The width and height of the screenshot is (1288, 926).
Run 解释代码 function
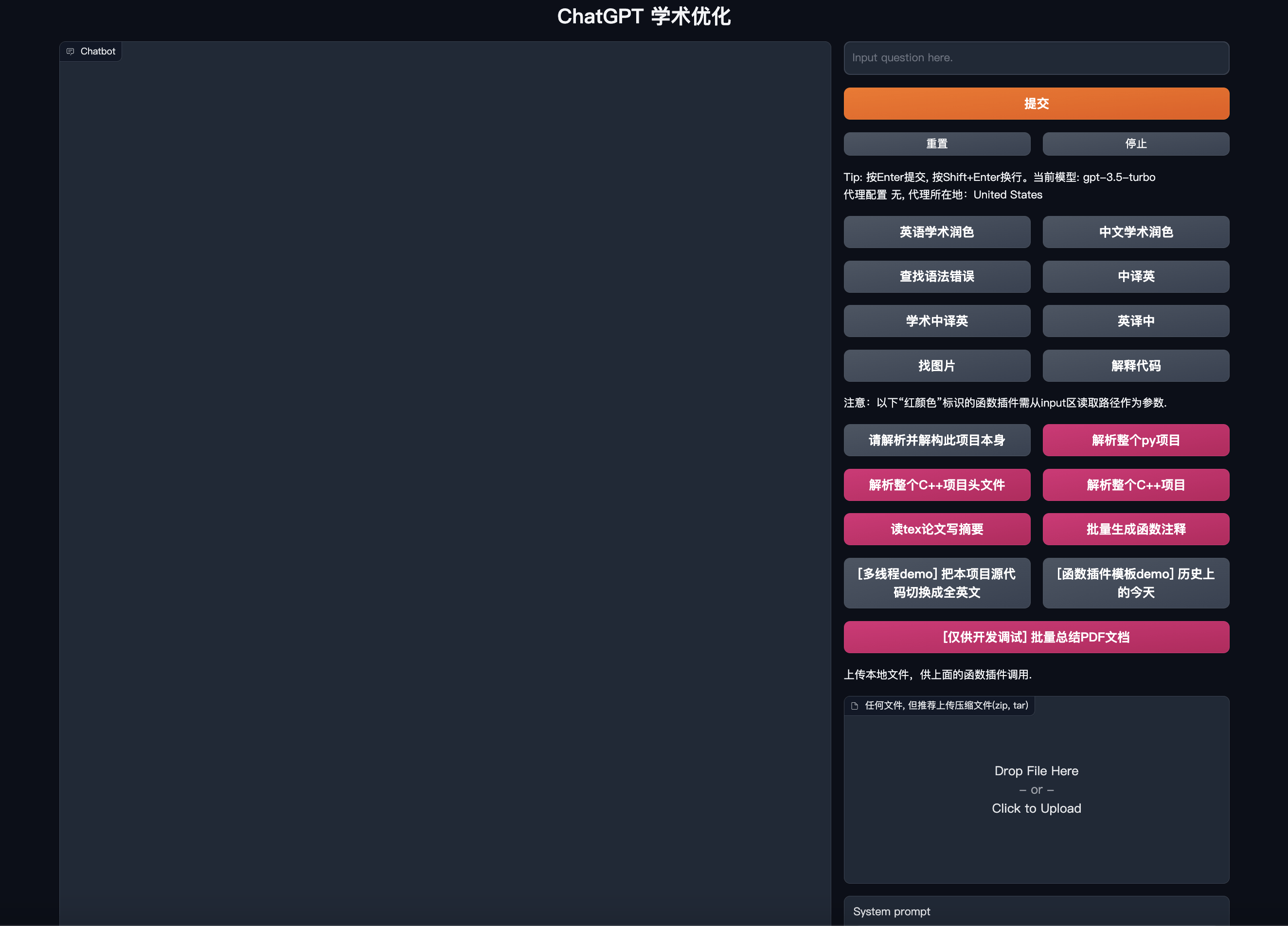click(x=1135, y=366)
